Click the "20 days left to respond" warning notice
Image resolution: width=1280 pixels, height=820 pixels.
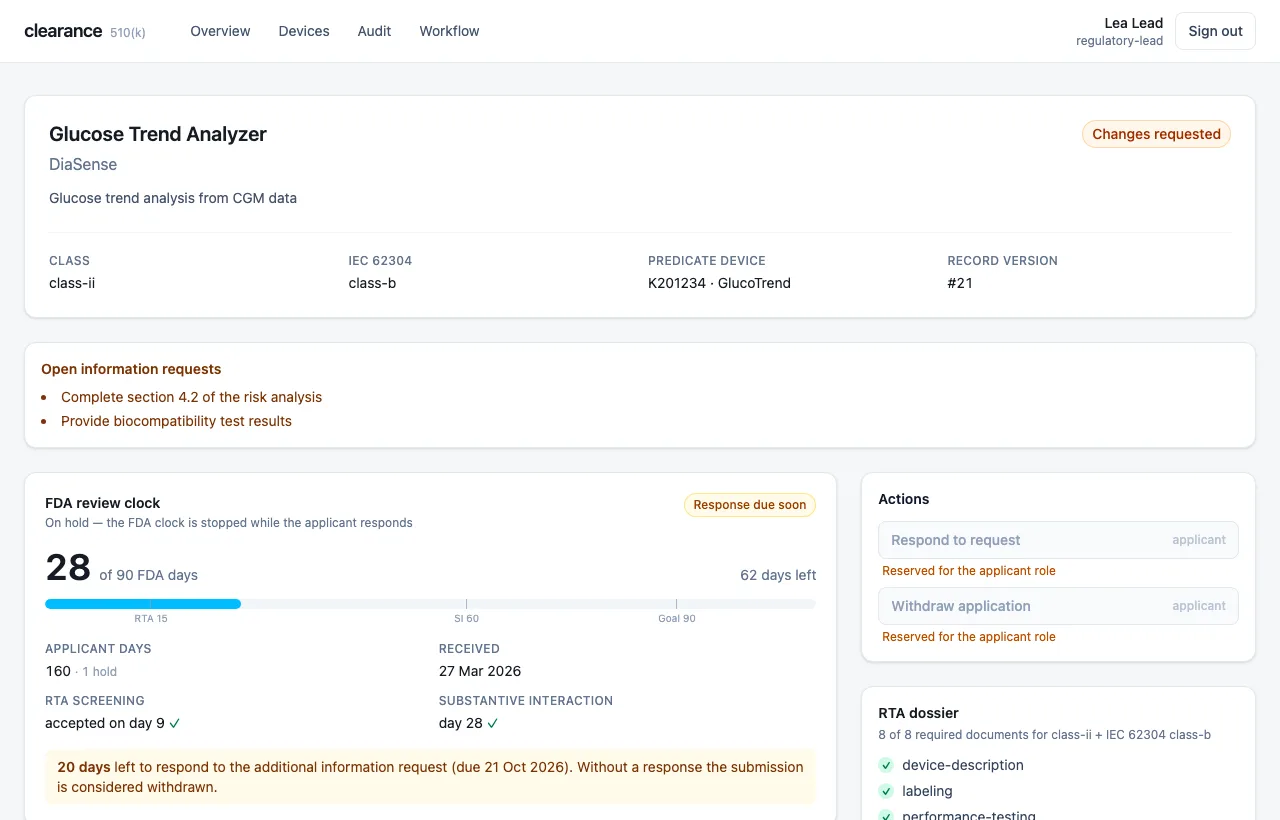coord(430,777)
